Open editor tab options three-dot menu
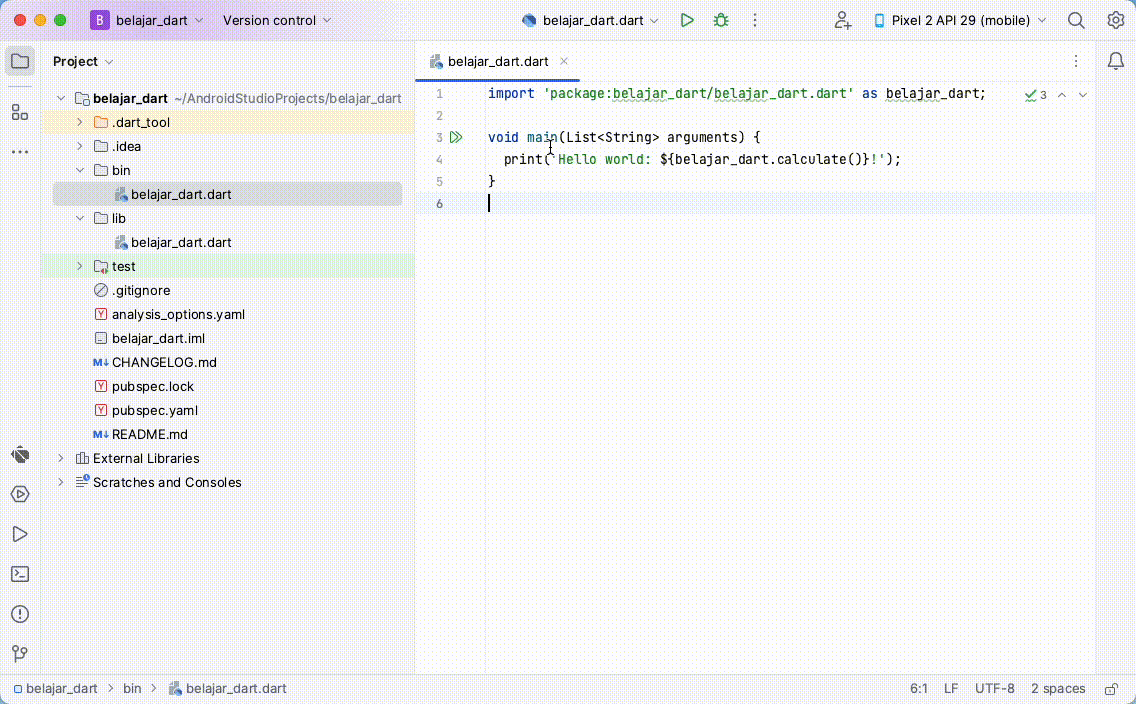The image size is (1136, 704). [1076, 62]
